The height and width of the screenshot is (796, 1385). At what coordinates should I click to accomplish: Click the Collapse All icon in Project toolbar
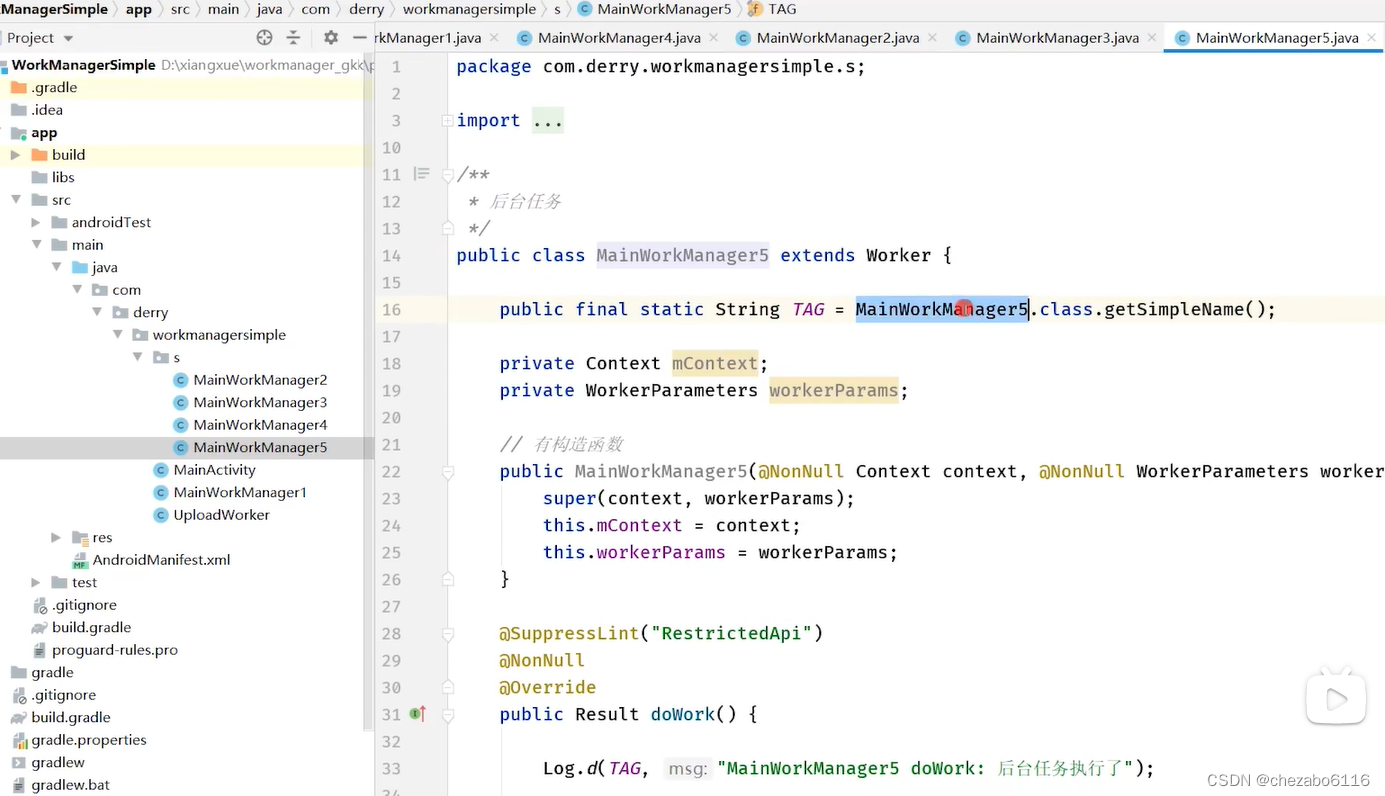292,37
